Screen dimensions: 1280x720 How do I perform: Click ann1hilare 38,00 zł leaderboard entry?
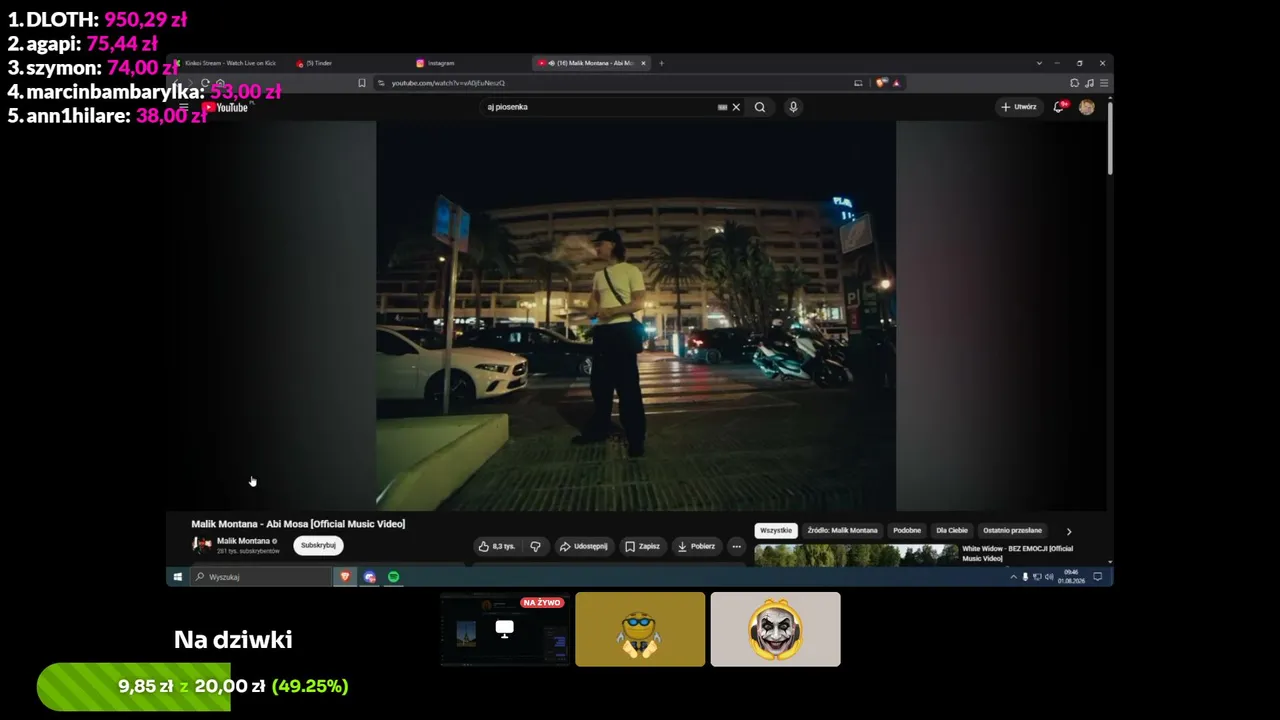107,116
